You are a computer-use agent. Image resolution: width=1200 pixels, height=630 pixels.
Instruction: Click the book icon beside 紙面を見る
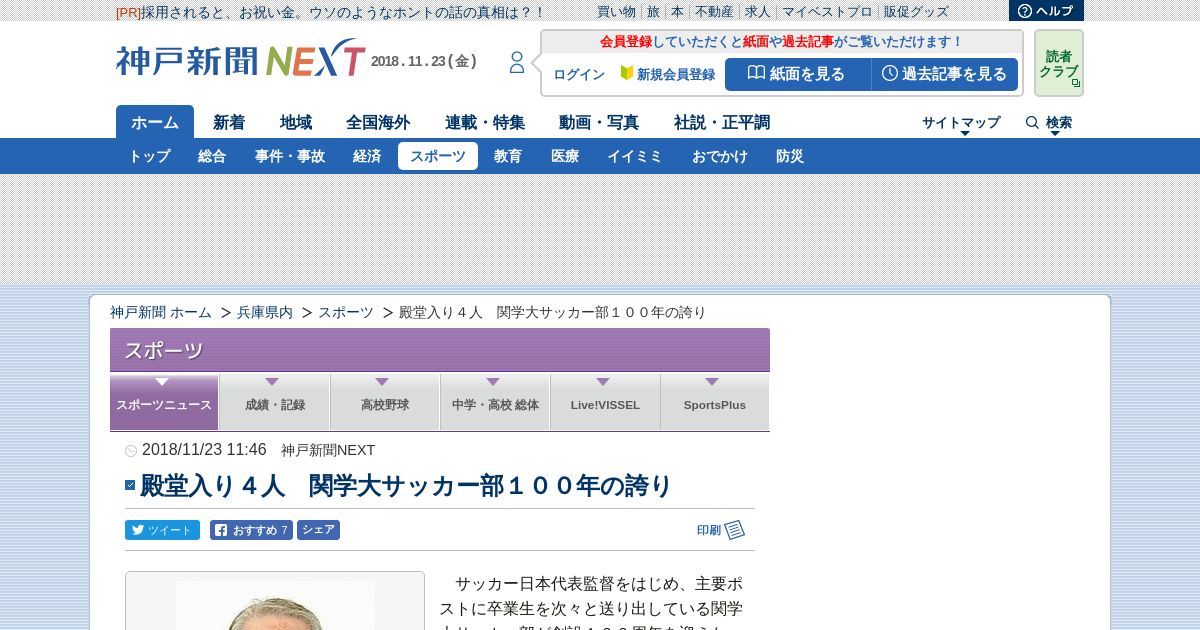(756, 73)
